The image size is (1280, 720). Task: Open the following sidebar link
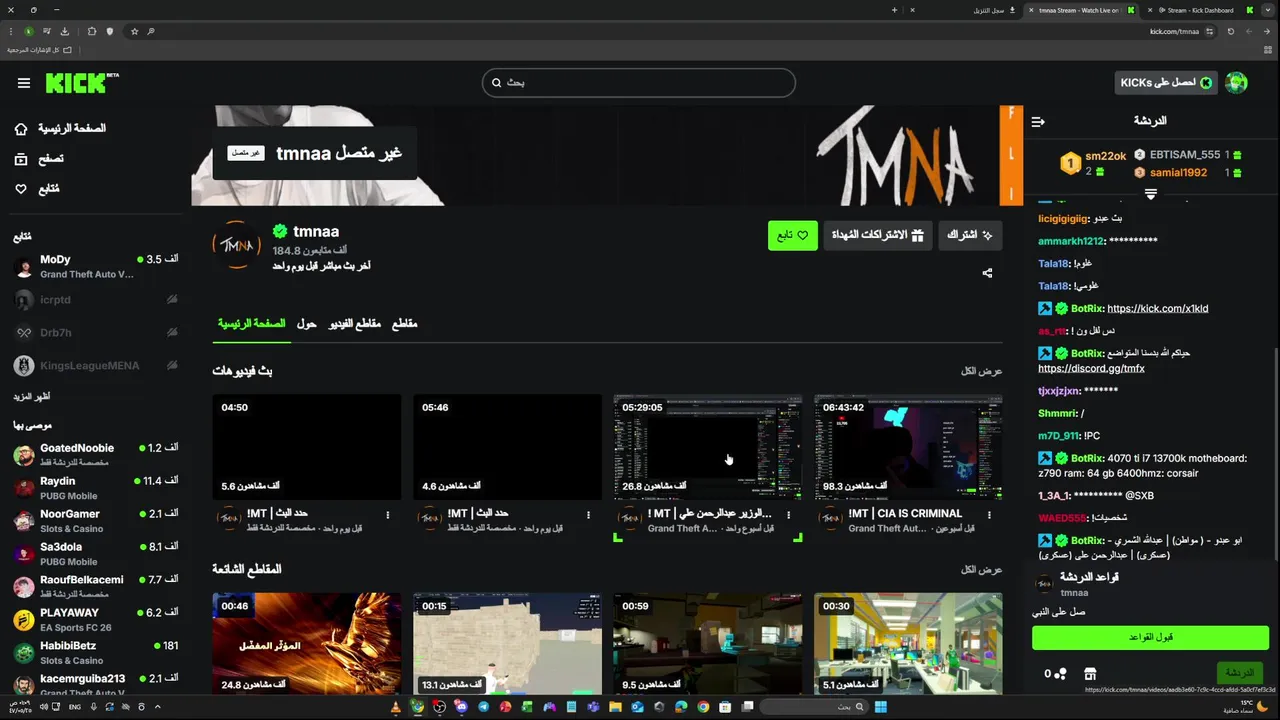pos(37,188)
